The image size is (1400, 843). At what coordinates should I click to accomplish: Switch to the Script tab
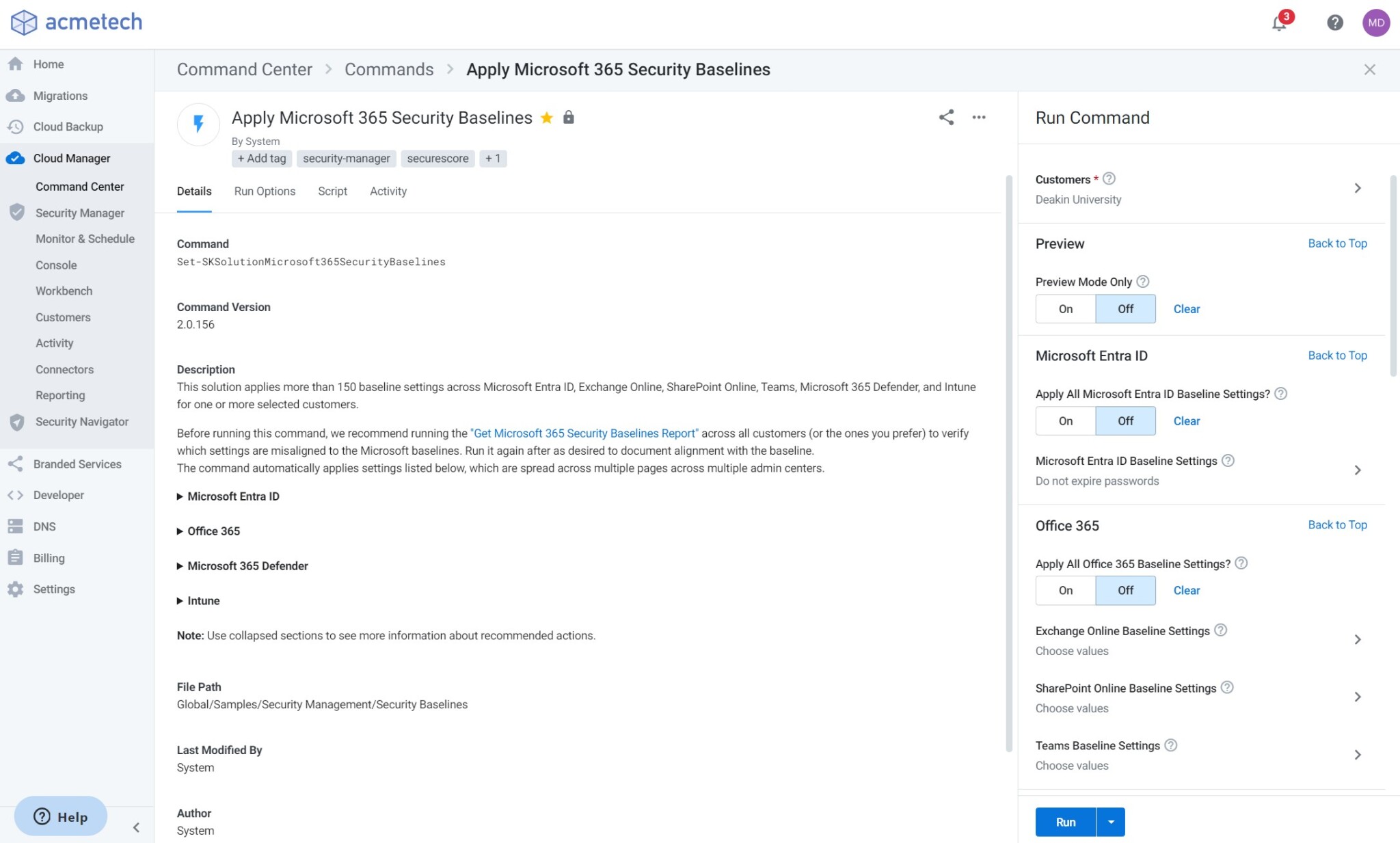(x=332, y=191)
